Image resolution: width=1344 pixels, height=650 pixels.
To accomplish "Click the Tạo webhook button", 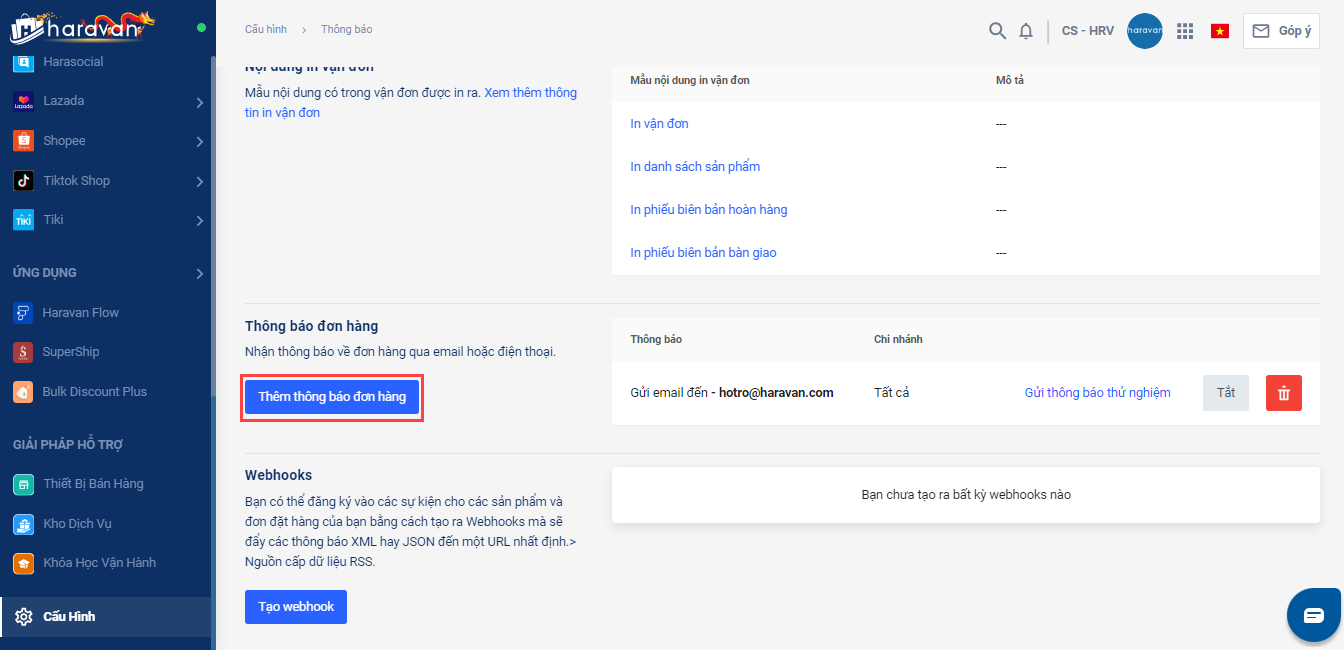I will (x=296, y=607).
